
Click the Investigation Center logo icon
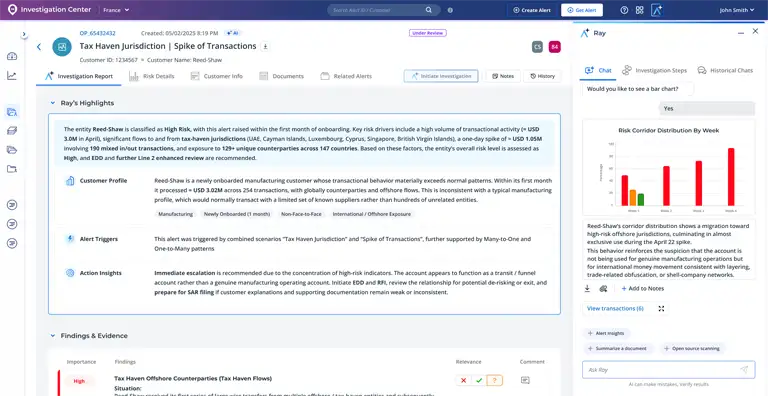point(12,9)
